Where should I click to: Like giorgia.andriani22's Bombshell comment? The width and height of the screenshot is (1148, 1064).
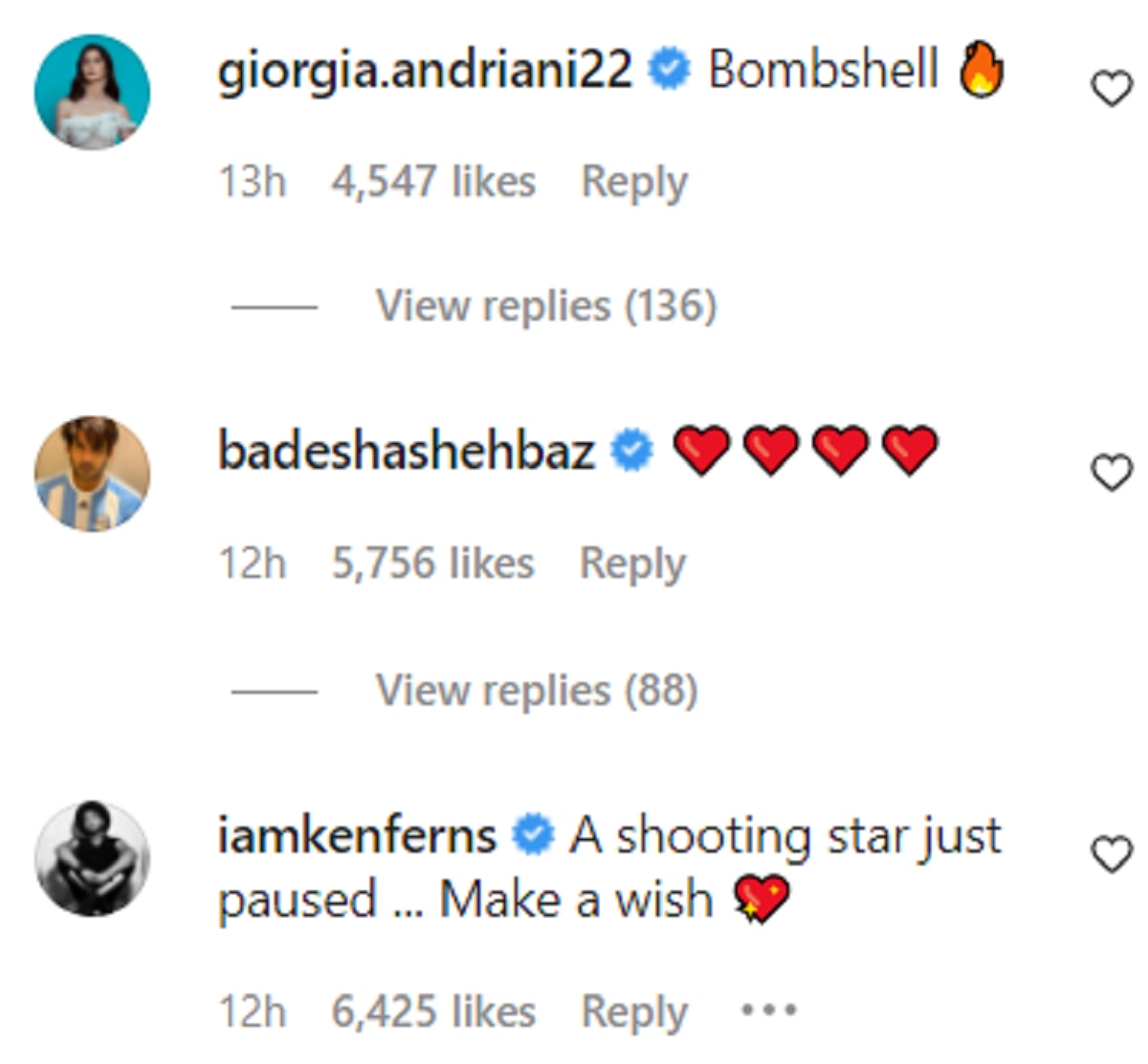(x=1111, y=90)
